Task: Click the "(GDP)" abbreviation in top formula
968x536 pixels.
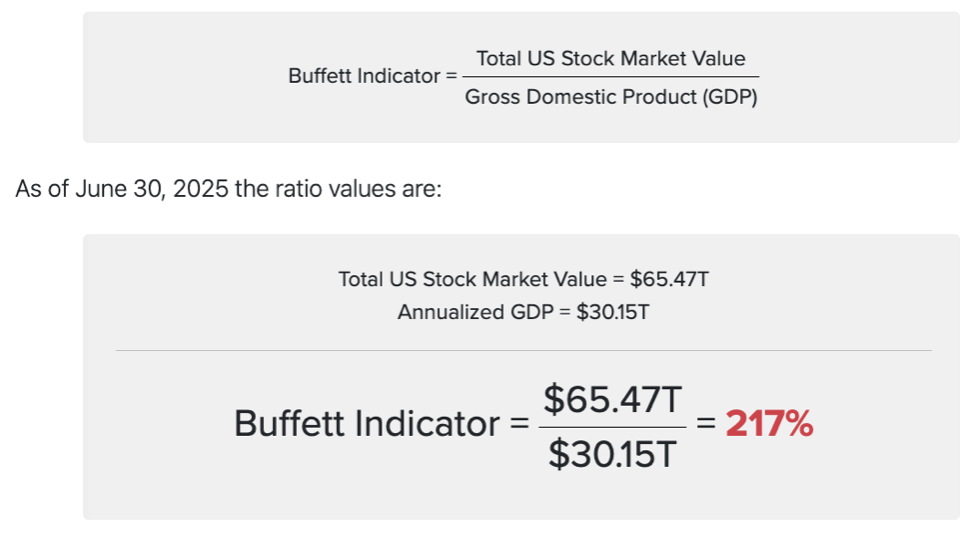Action: 729,97
